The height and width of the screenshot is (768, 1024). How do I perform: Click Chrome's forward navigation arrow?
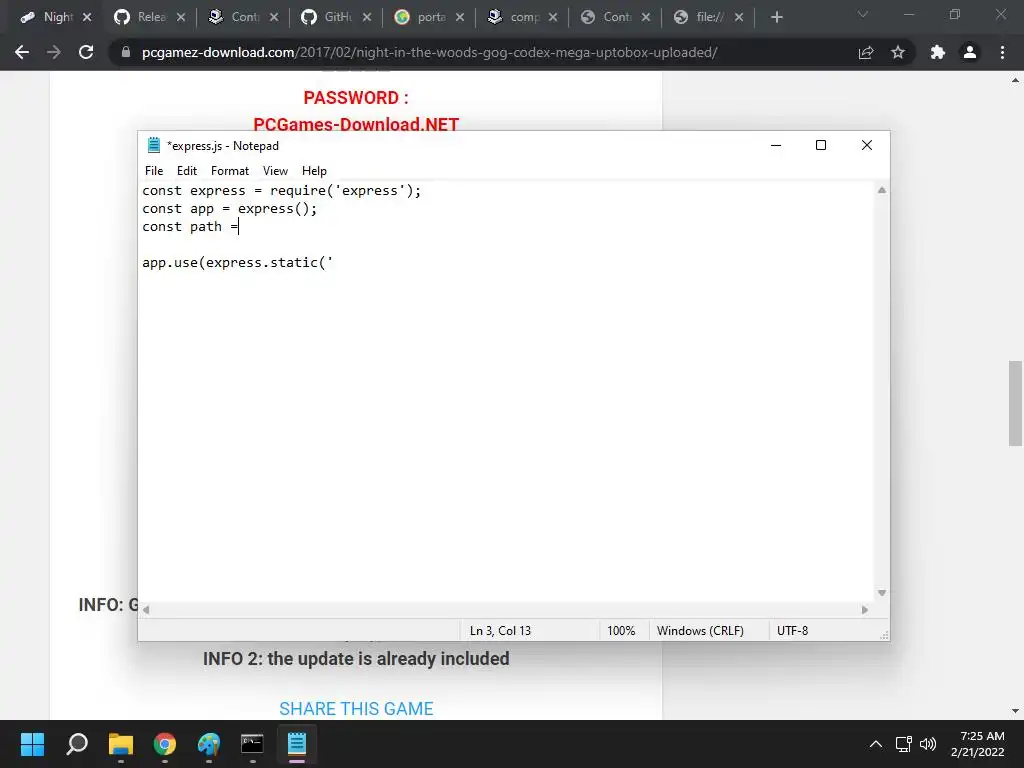[x=54, y=52]
